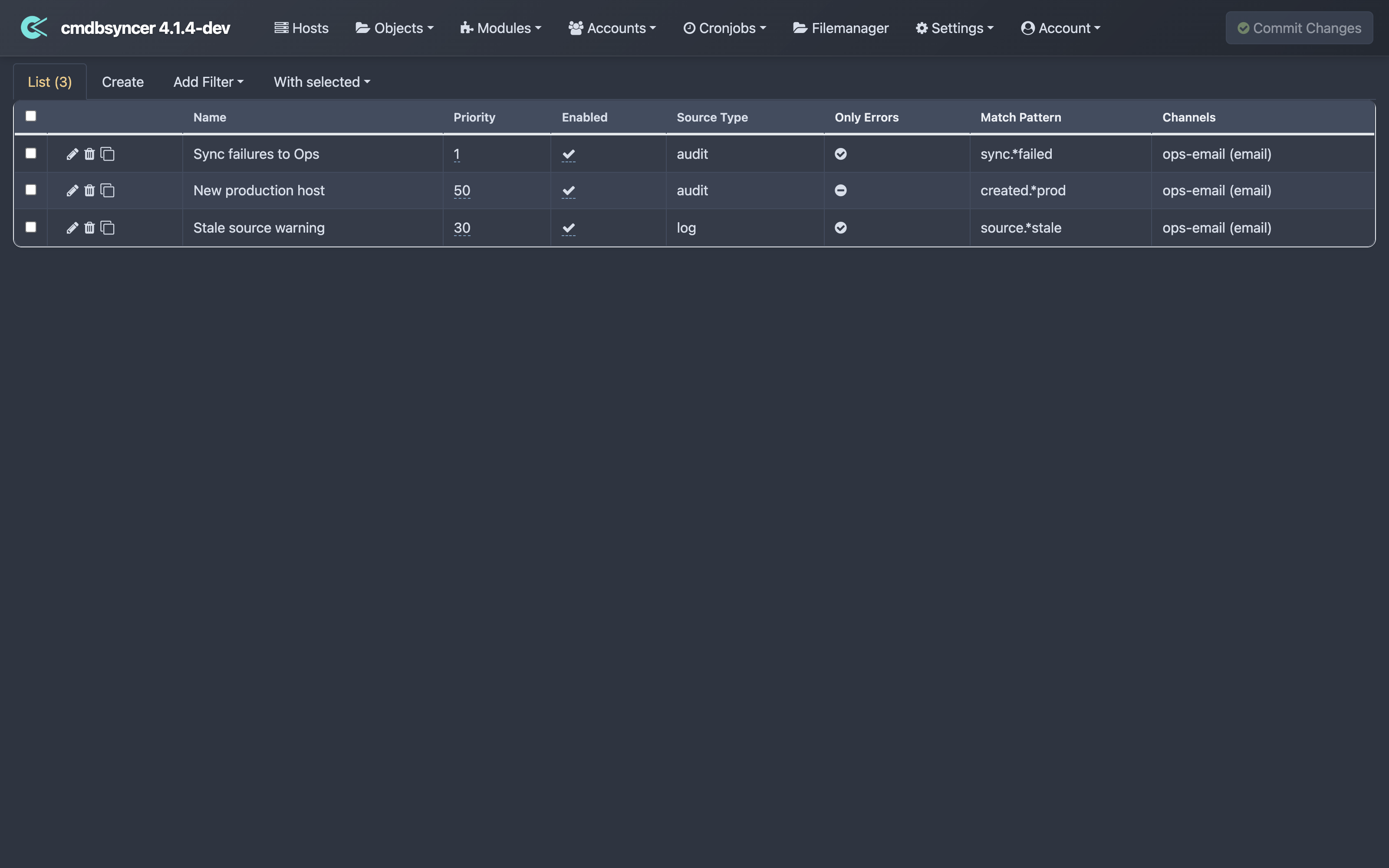Sort by the Name column header
The image size is (1389, 868).
[210, 117]
